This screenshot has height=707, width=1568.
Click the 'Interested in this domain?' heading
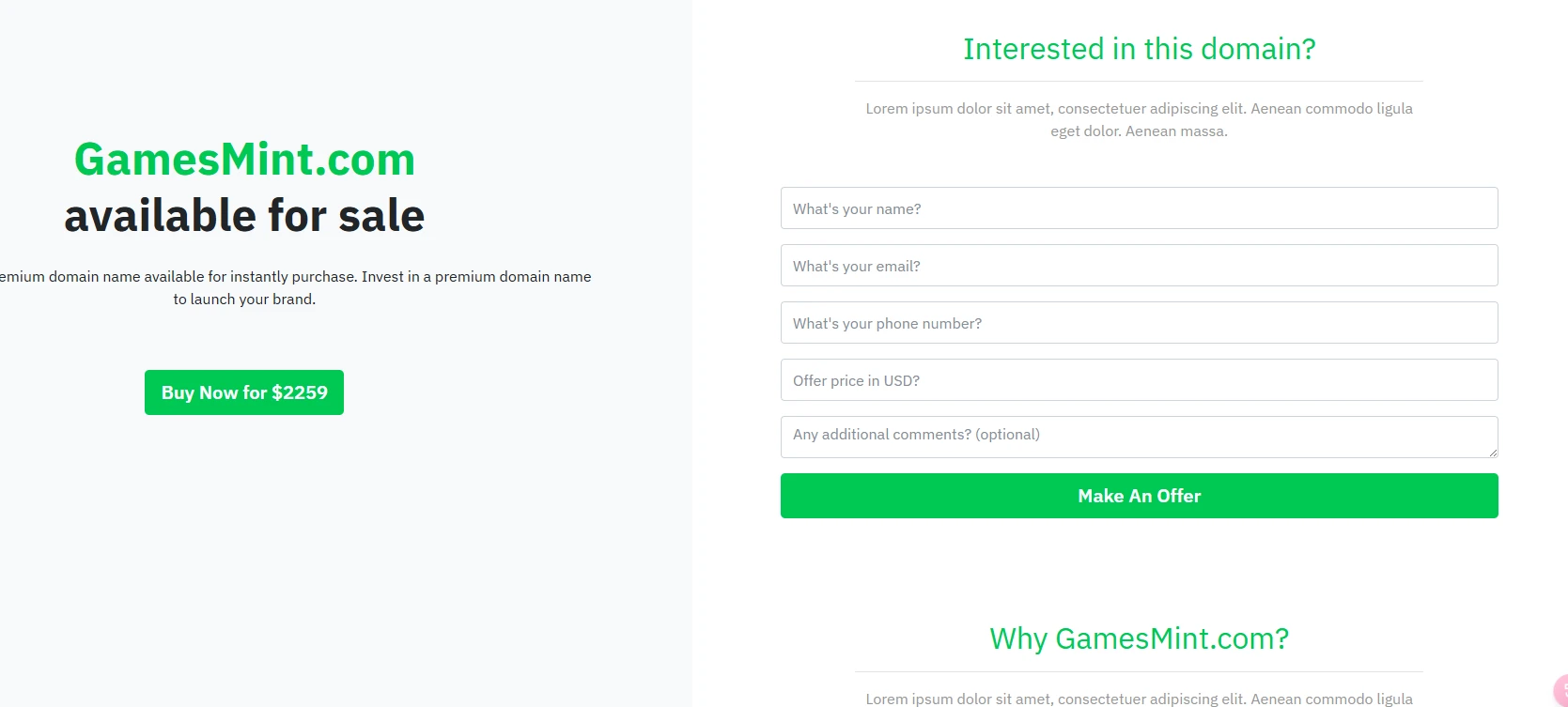coord(1139,49)
